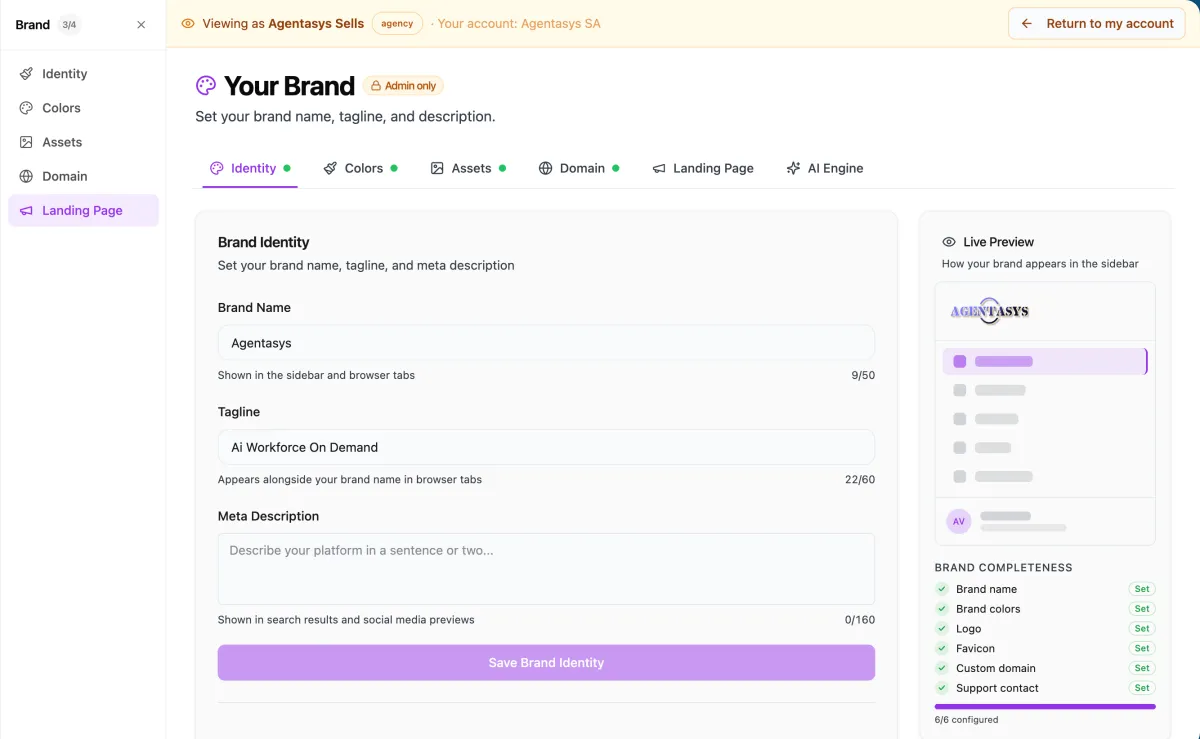Click the '6/6 configured' text
This screenshot has height=739, width=1200.
coord(966,720)
